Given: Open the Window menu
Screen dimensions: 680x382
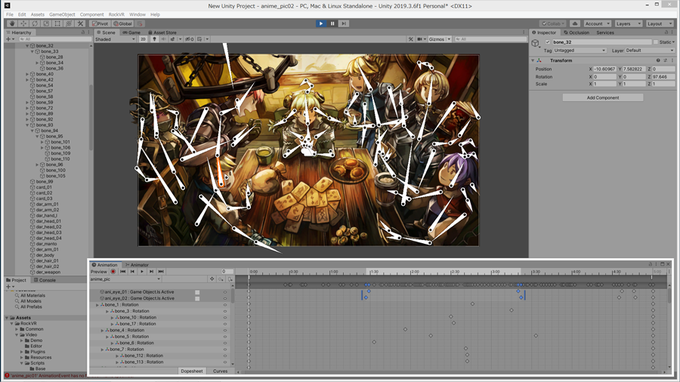Looking at the screenshot, I should (x=137, y=14).
